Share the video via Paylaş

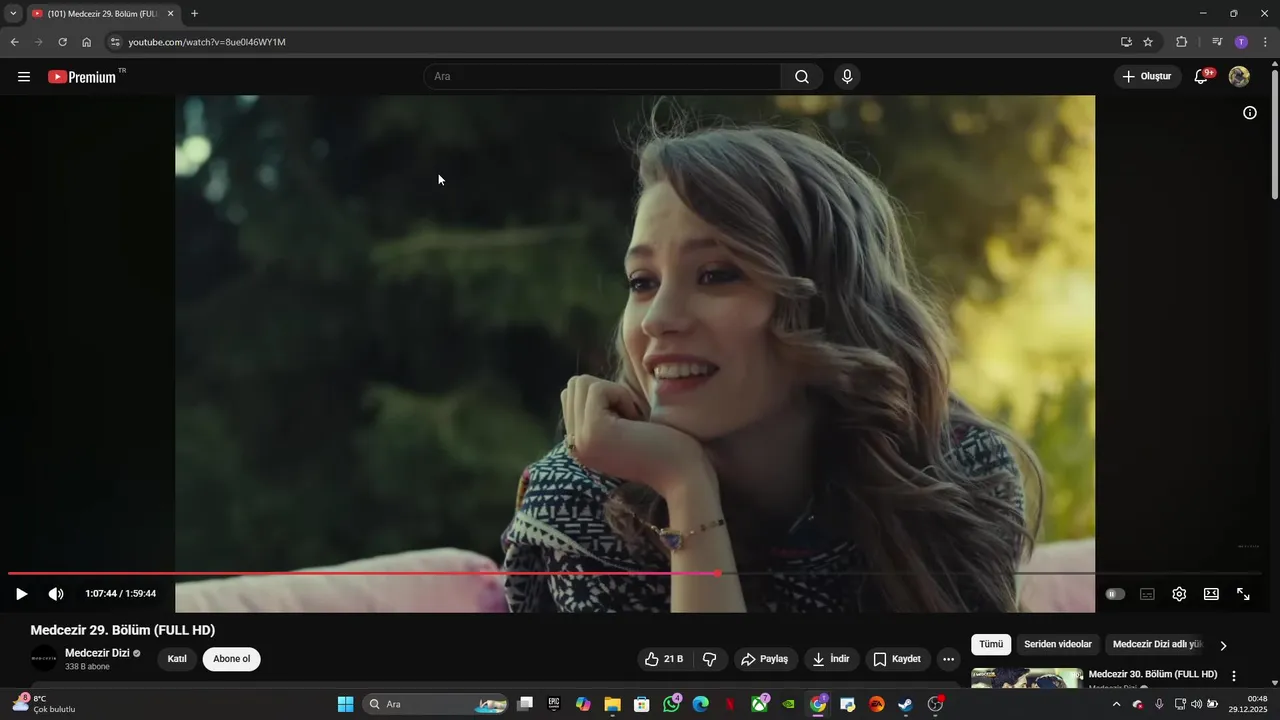point(764,659)
